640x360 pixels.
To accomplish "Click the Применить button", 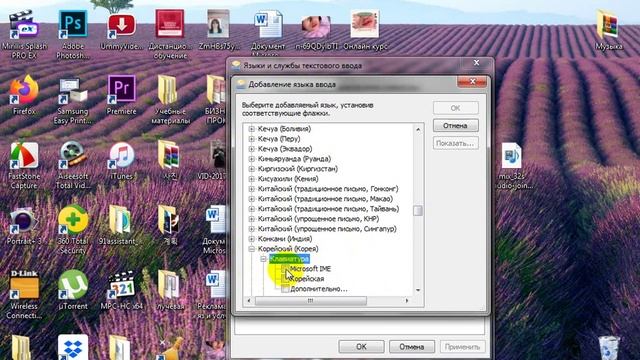I will coord(462,347).
